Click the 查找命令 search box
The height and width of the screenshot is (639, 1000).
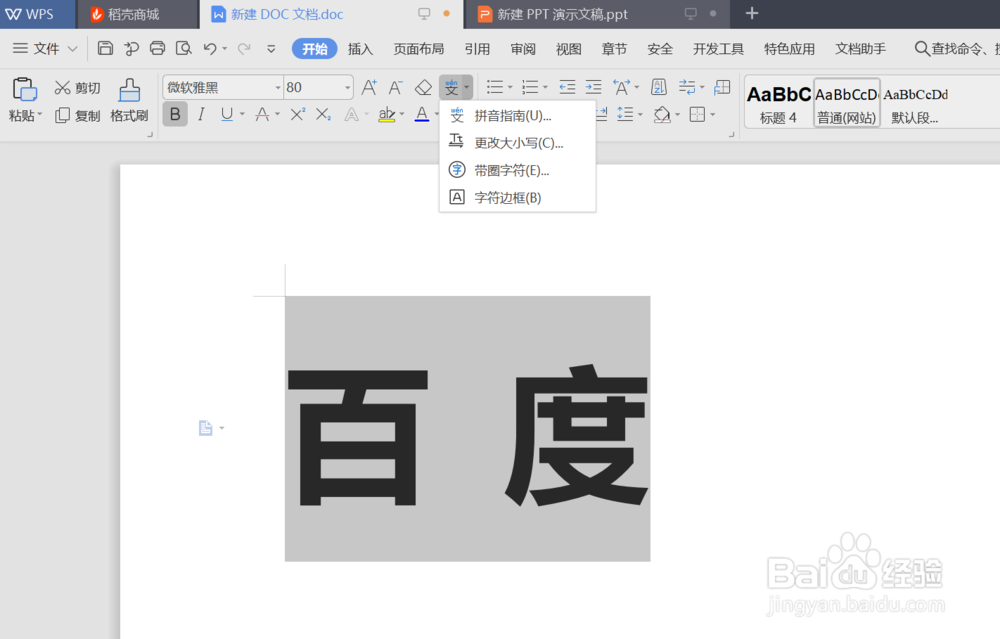coord(957,48)
